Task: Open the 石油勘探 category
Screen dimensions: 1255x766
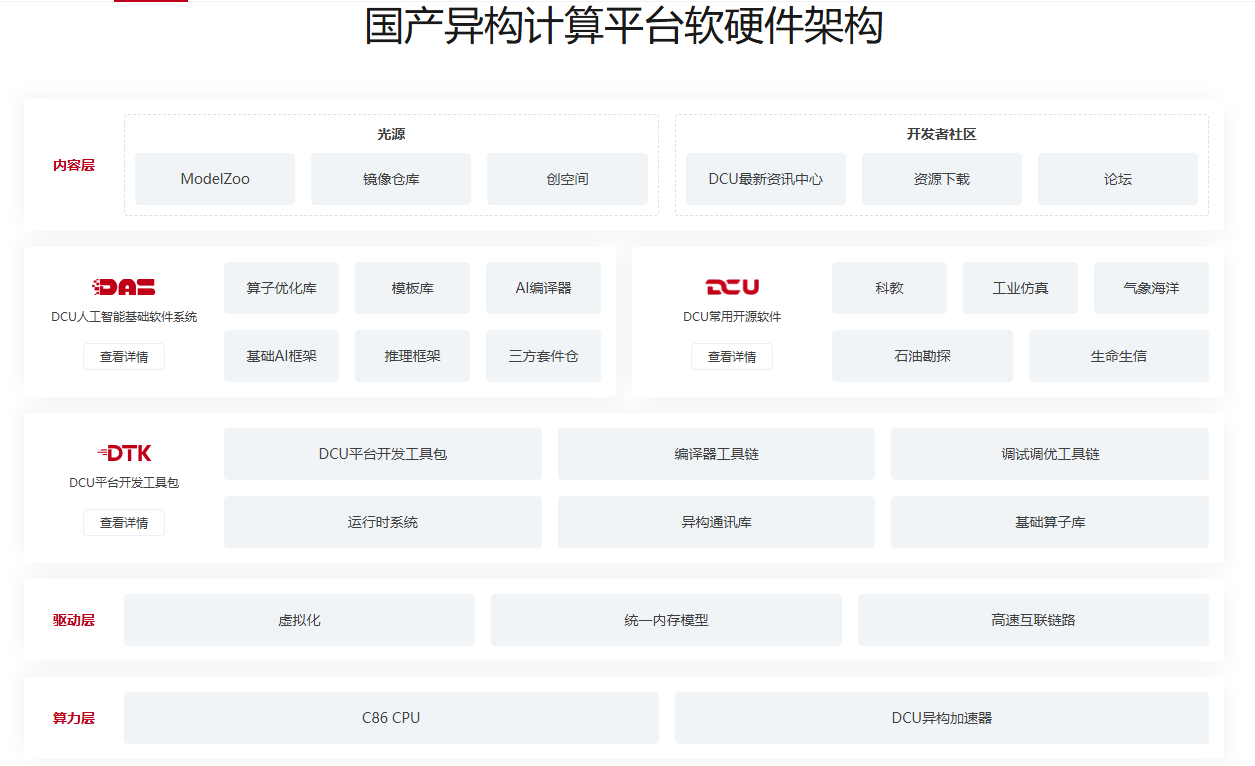Action: (922, 356)
